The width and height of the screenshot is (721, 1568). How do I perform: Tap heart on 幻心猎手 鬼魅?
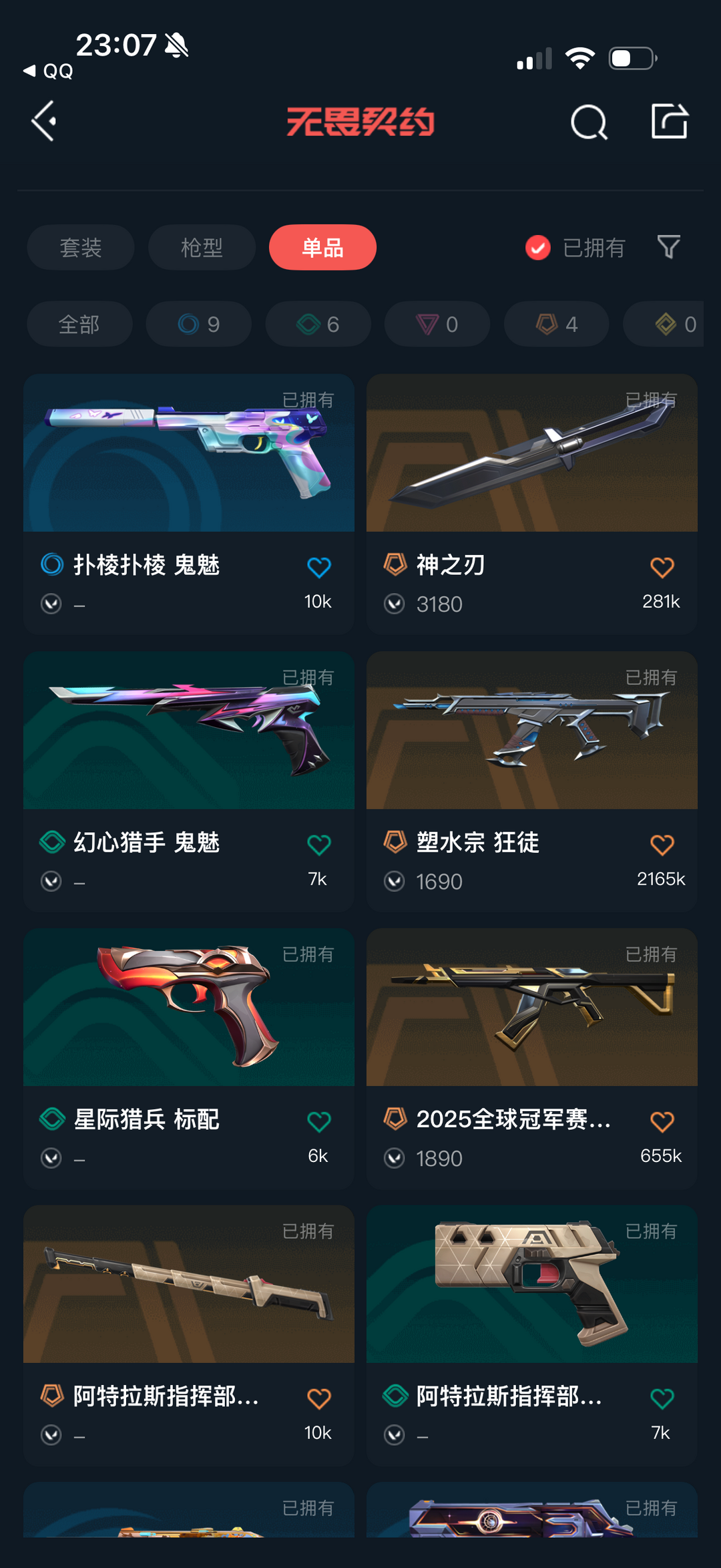[x=319, y=845]
